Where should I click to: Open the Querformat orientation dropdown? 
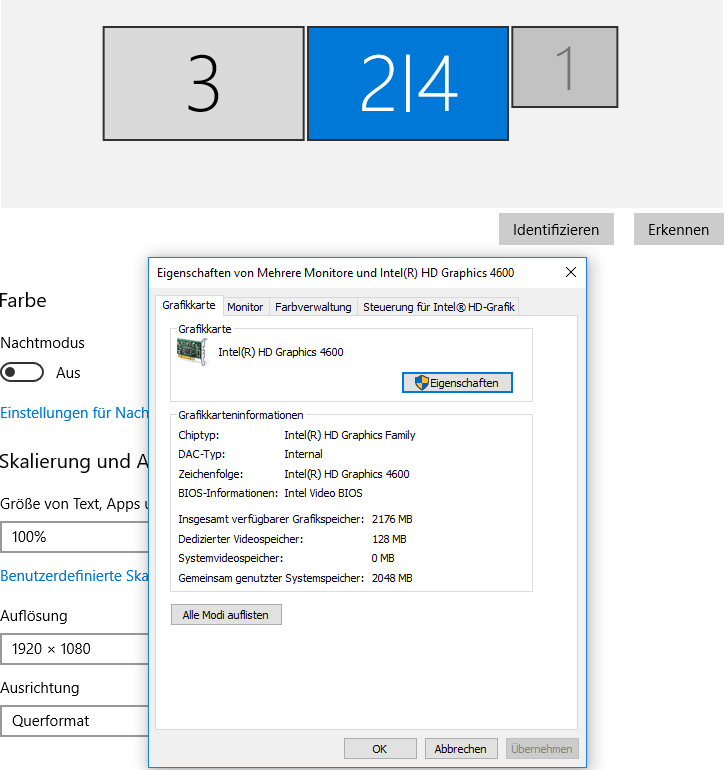click(x=74, y=720)
